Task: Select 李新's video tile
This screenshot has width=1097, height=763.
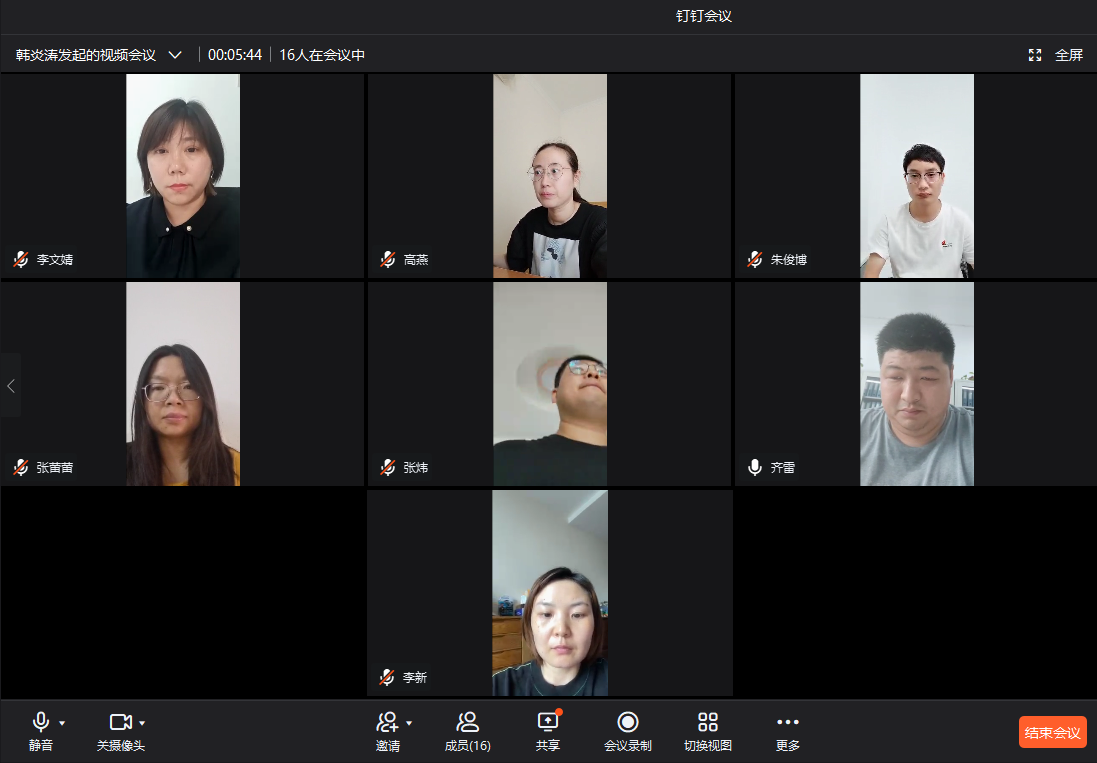Action: [549, 592]
